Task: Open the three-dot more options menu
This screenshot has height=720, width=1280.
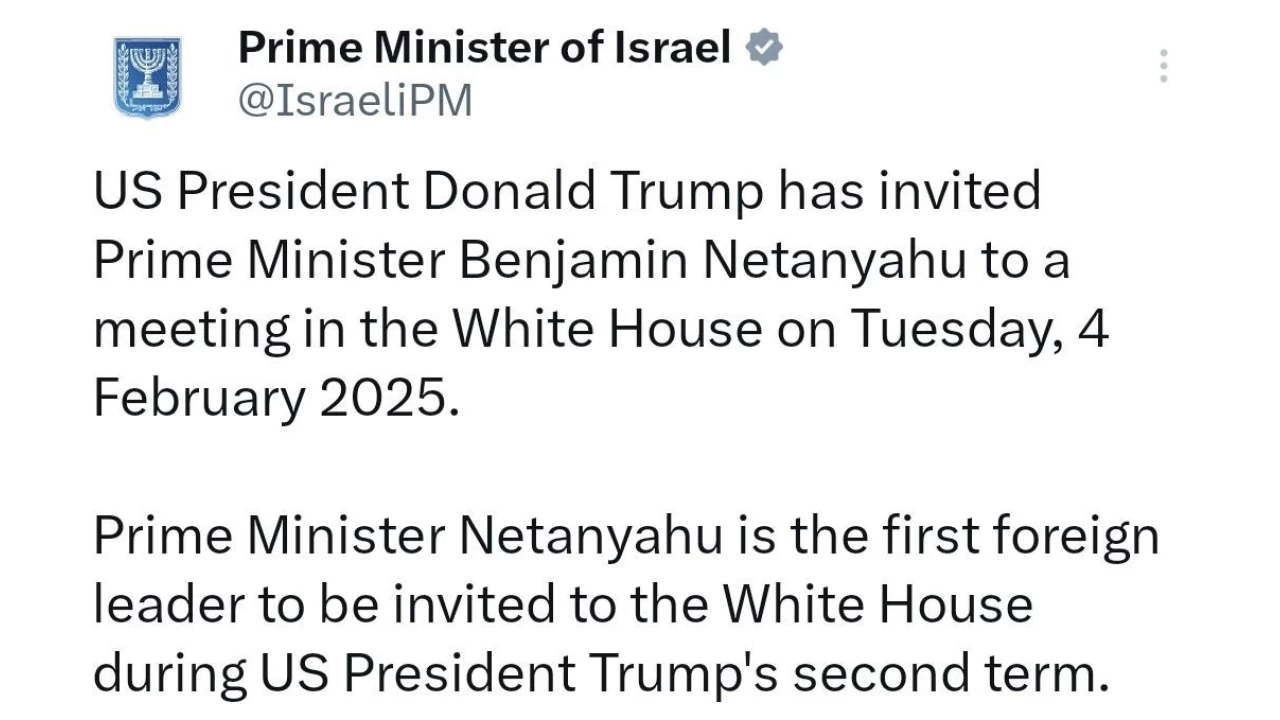Action: pyautogui.click(x=1163, y=65)
